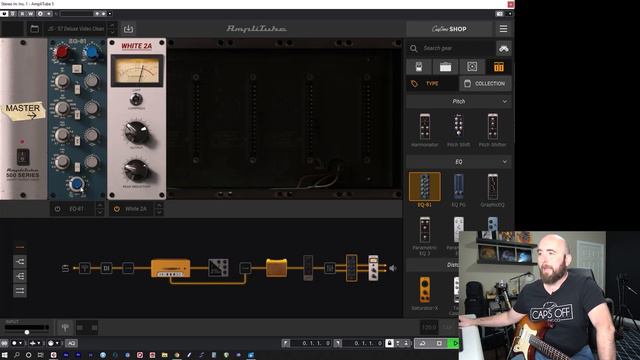Open the preset browser folder icon
The image size is (640, 360).
(34, 29)
